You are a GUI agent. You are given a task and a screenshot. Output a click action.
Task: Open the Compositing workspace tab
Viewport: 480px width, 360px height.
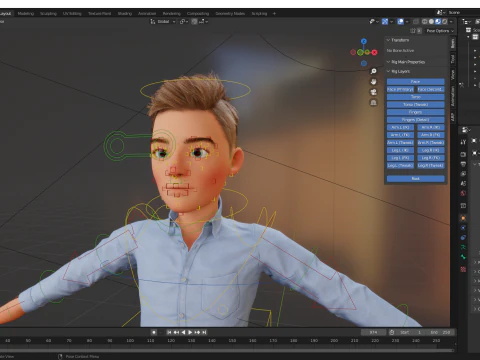point(198,14)
